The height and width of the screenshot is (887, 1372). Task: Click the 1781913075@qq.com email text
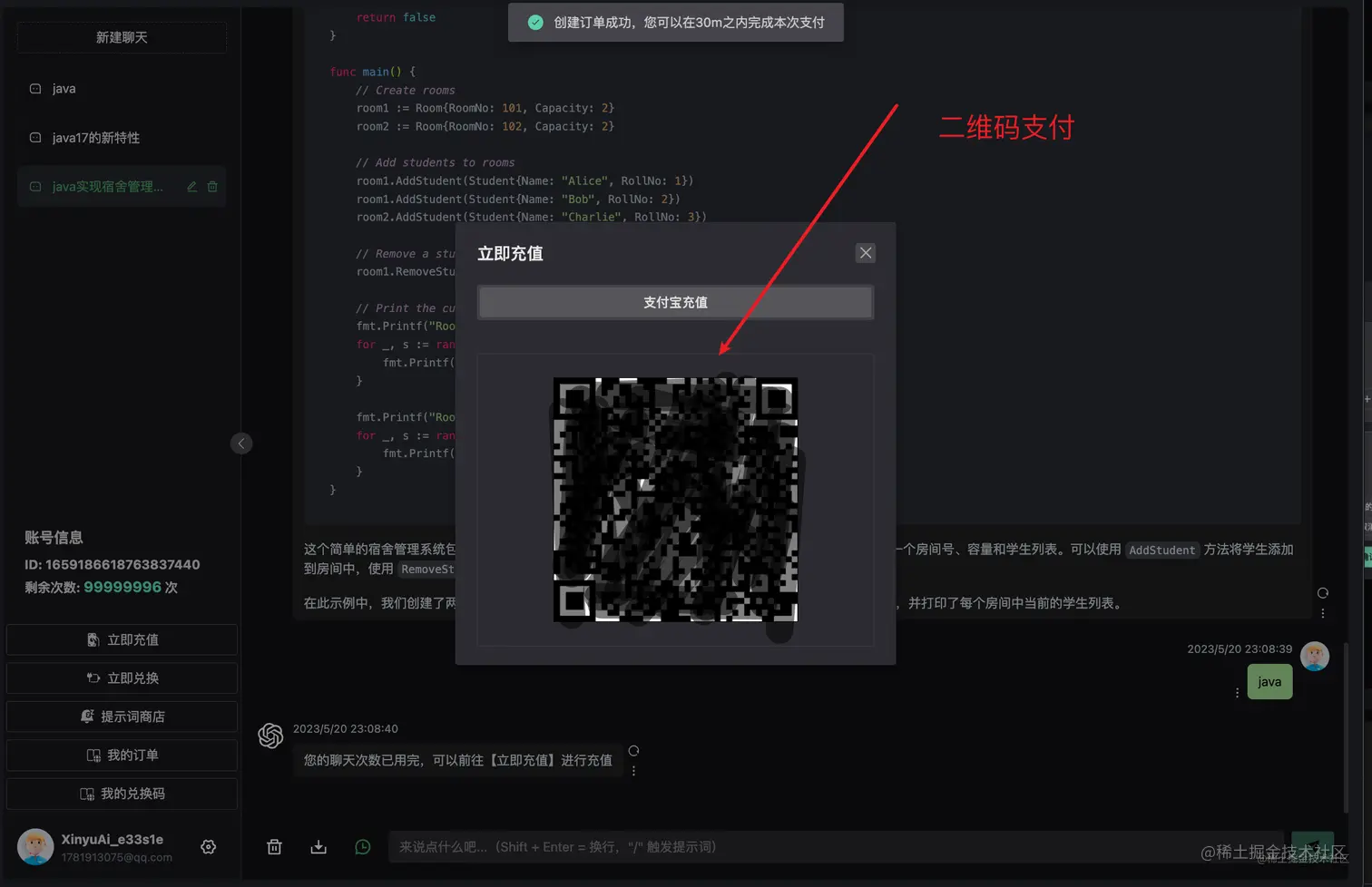click(x=116, y=858)
